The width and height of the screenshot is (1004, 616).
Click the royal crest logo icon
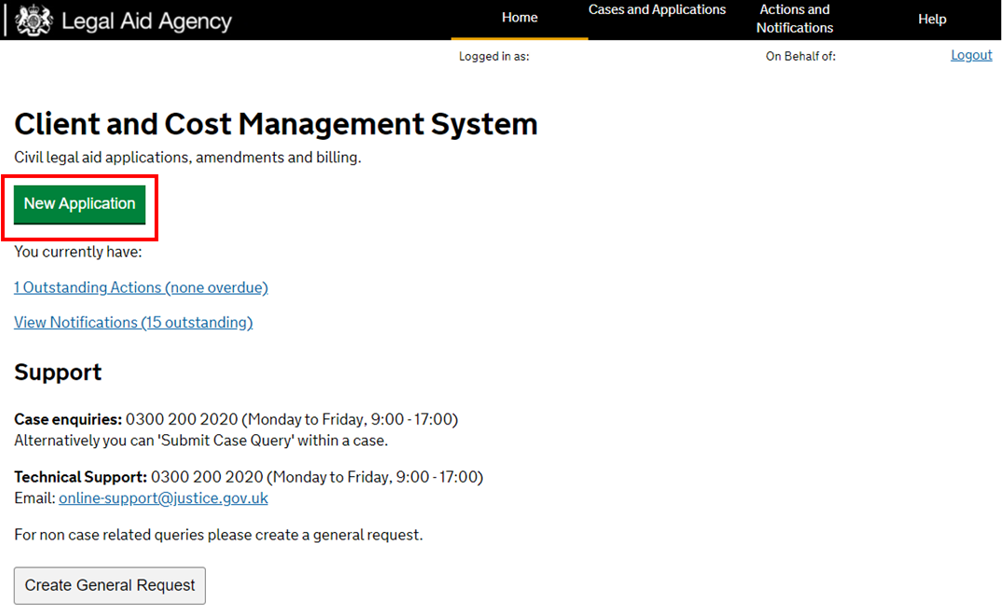click(x=33, y=20)
